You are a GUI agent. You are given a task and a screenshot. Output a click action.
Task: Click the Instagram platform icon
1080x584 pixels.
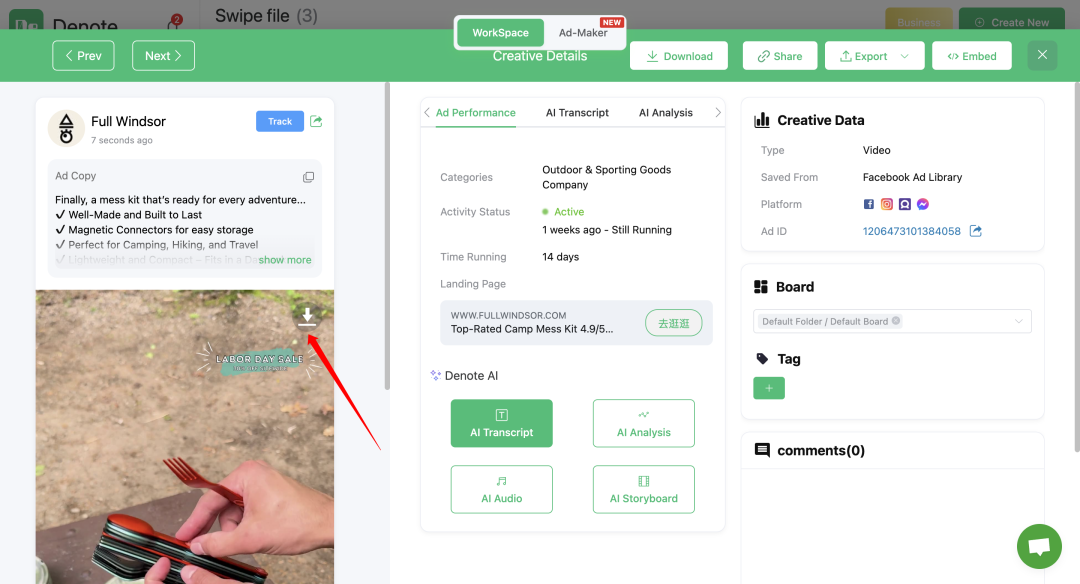tap(886, 204)
